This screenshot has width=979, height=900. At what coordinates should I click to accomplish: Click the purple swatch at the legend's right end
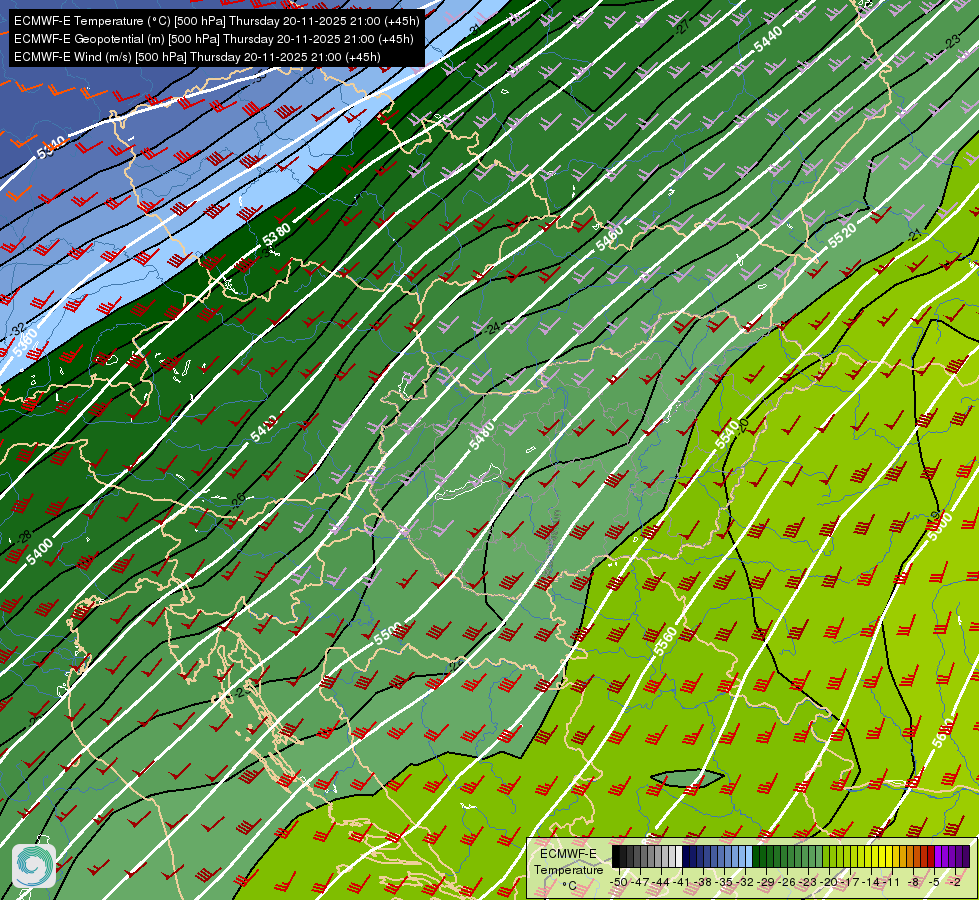(966, 856)
